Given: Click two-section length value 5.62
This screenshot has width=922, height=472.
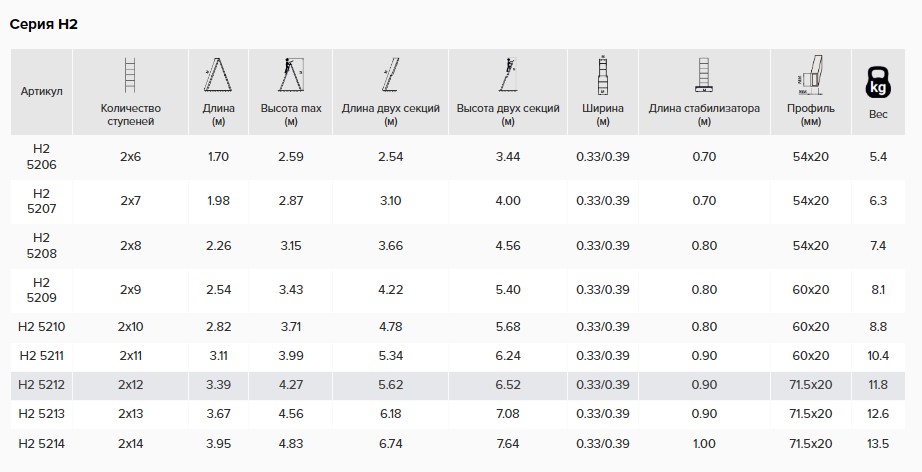Looking at the screenshot, I should point(390,385).
